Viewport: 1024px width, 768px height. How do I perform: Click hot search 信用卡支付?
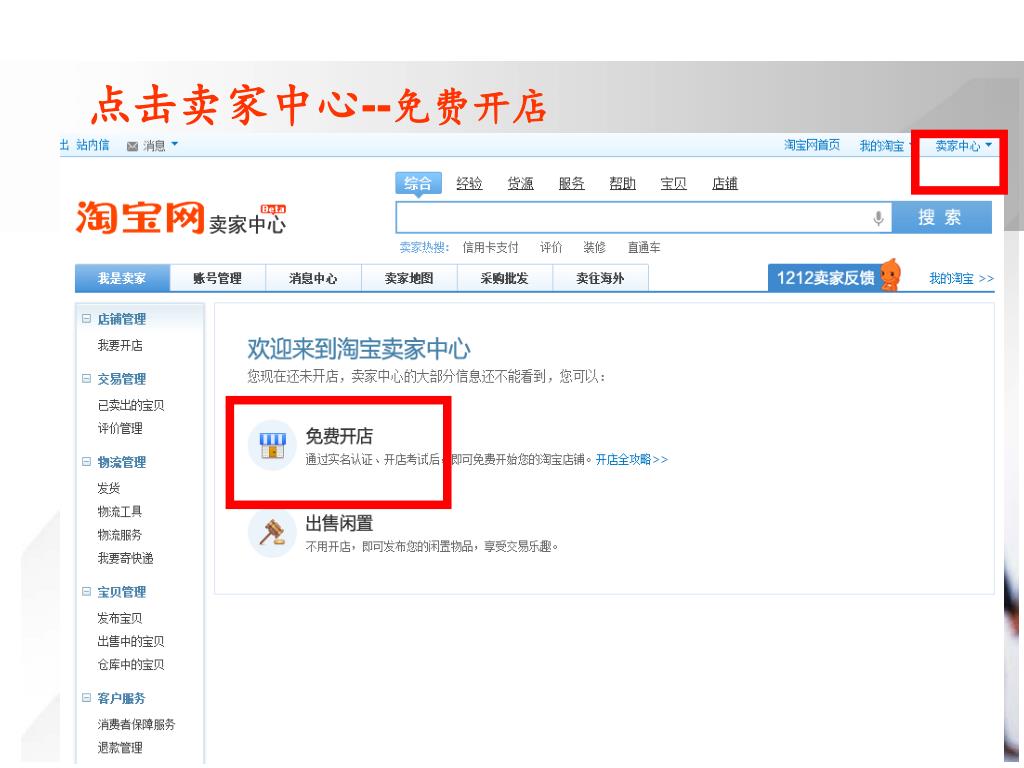point(490,248)
